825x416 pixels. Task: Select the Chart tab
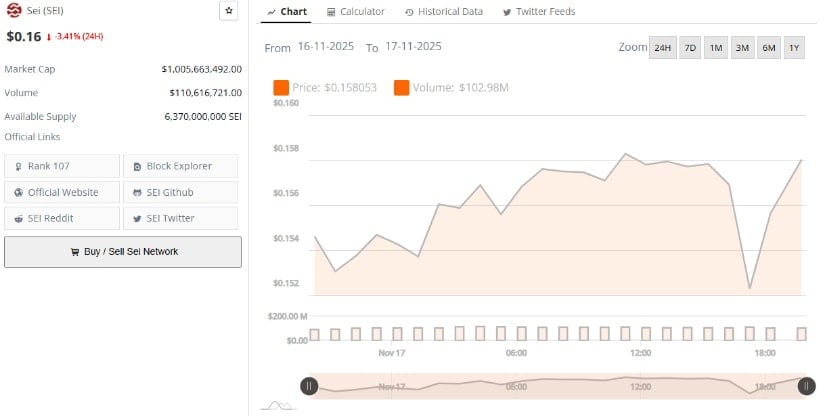click(288, 12)
